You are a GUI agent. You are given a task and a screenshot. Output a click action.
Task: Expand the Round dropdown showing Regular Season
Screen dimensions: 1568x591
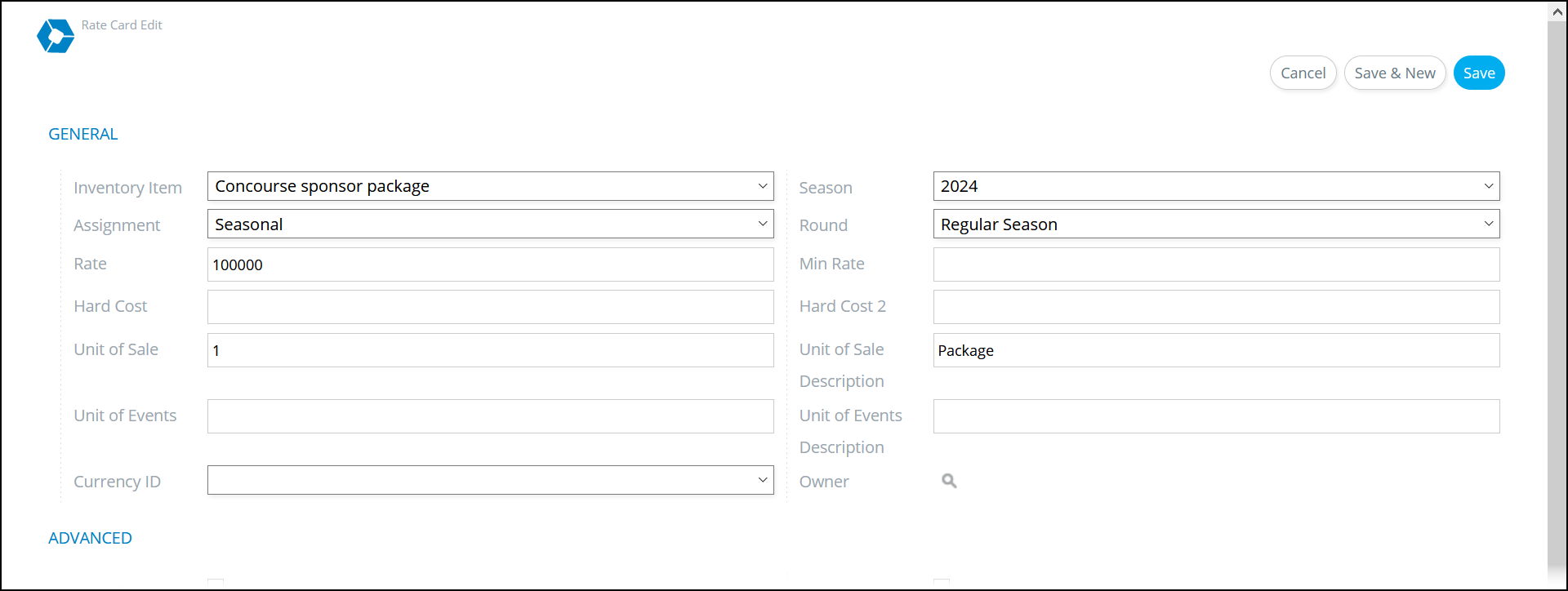pyautogui.click(x=1216, y=224)
